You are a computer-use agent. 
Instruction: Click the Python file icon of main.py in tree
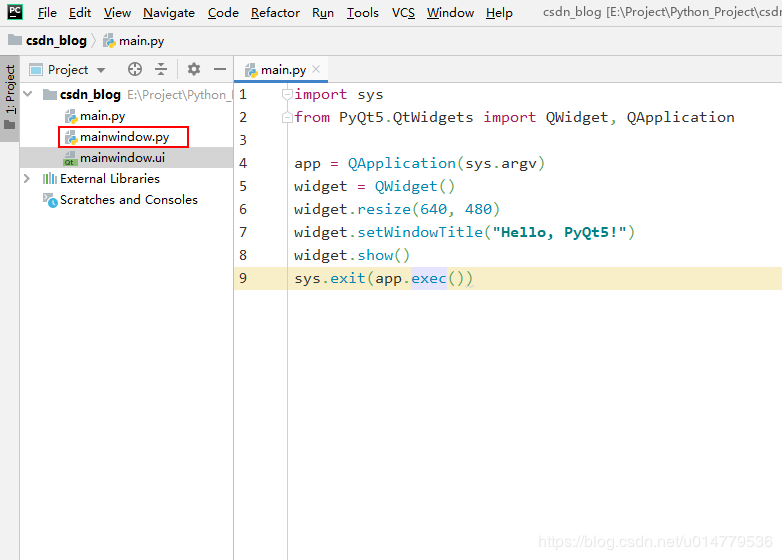[x=71, y=116]
